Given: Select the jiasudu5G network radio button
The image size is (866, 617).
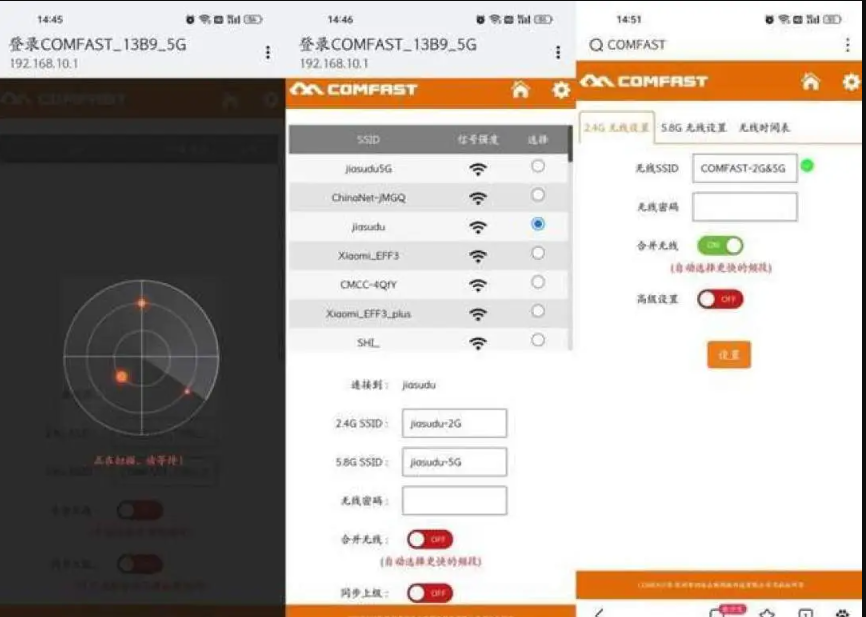Looking at the screenshot, I should [x=537, y=166].
